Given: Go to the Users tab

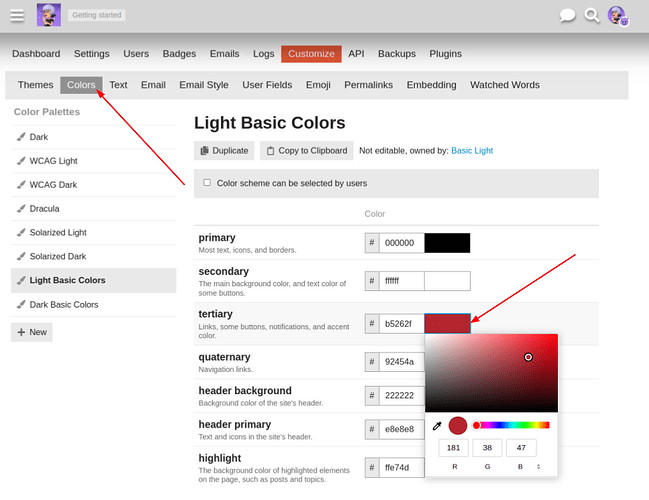Looking at the screenshot, I should (136, 54).
